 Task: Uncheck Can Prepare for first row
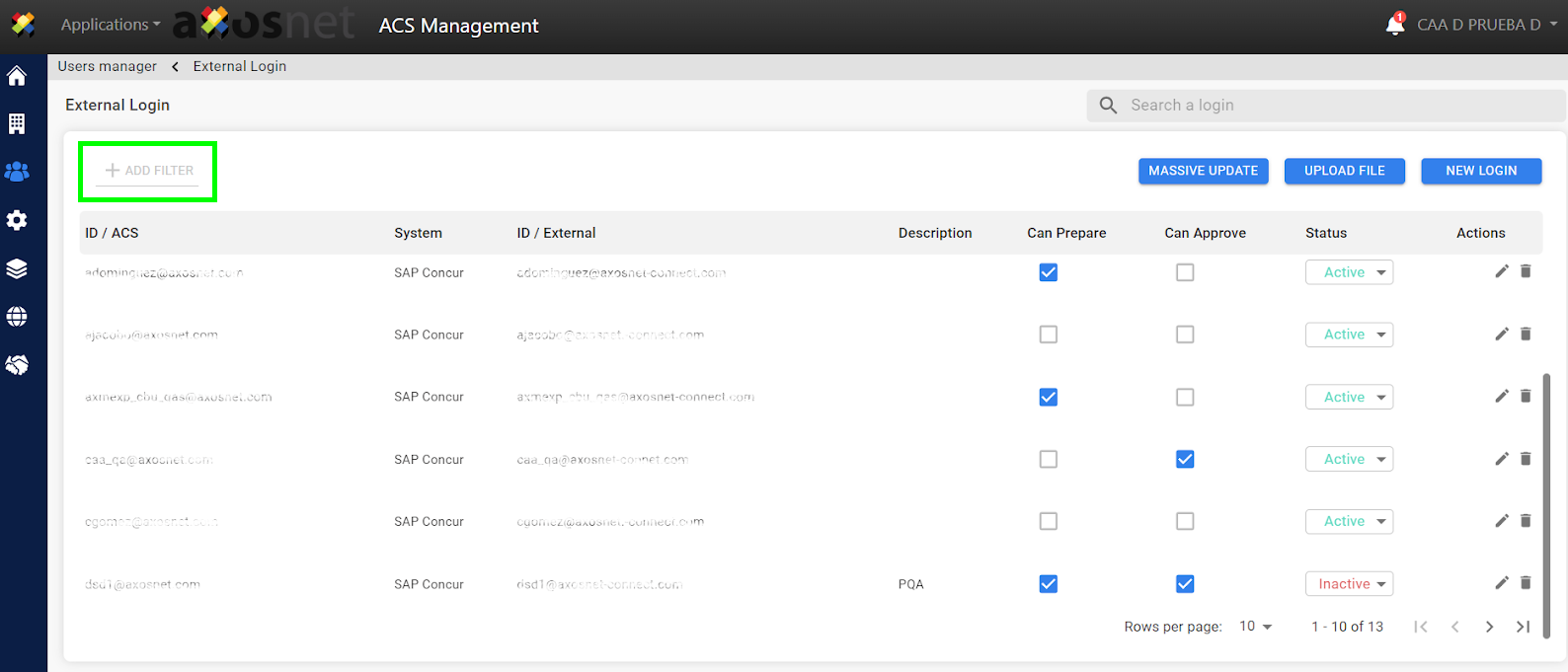coord(1049,272)
